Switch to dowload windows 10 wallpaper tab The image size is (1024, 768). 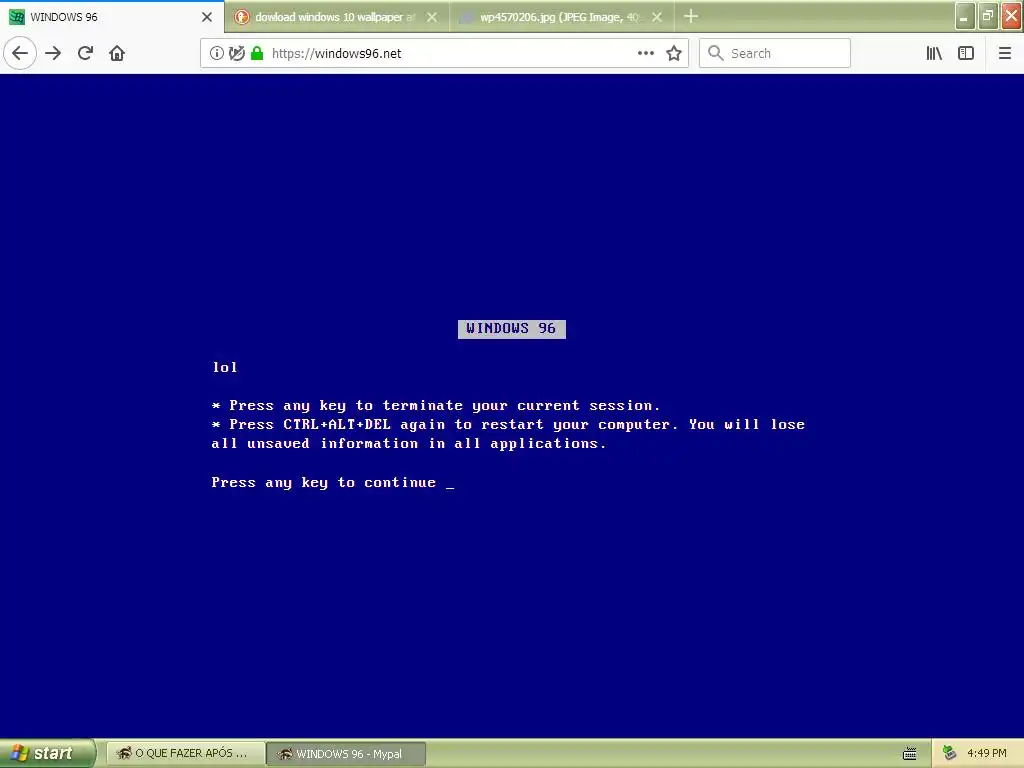(337, 17)
